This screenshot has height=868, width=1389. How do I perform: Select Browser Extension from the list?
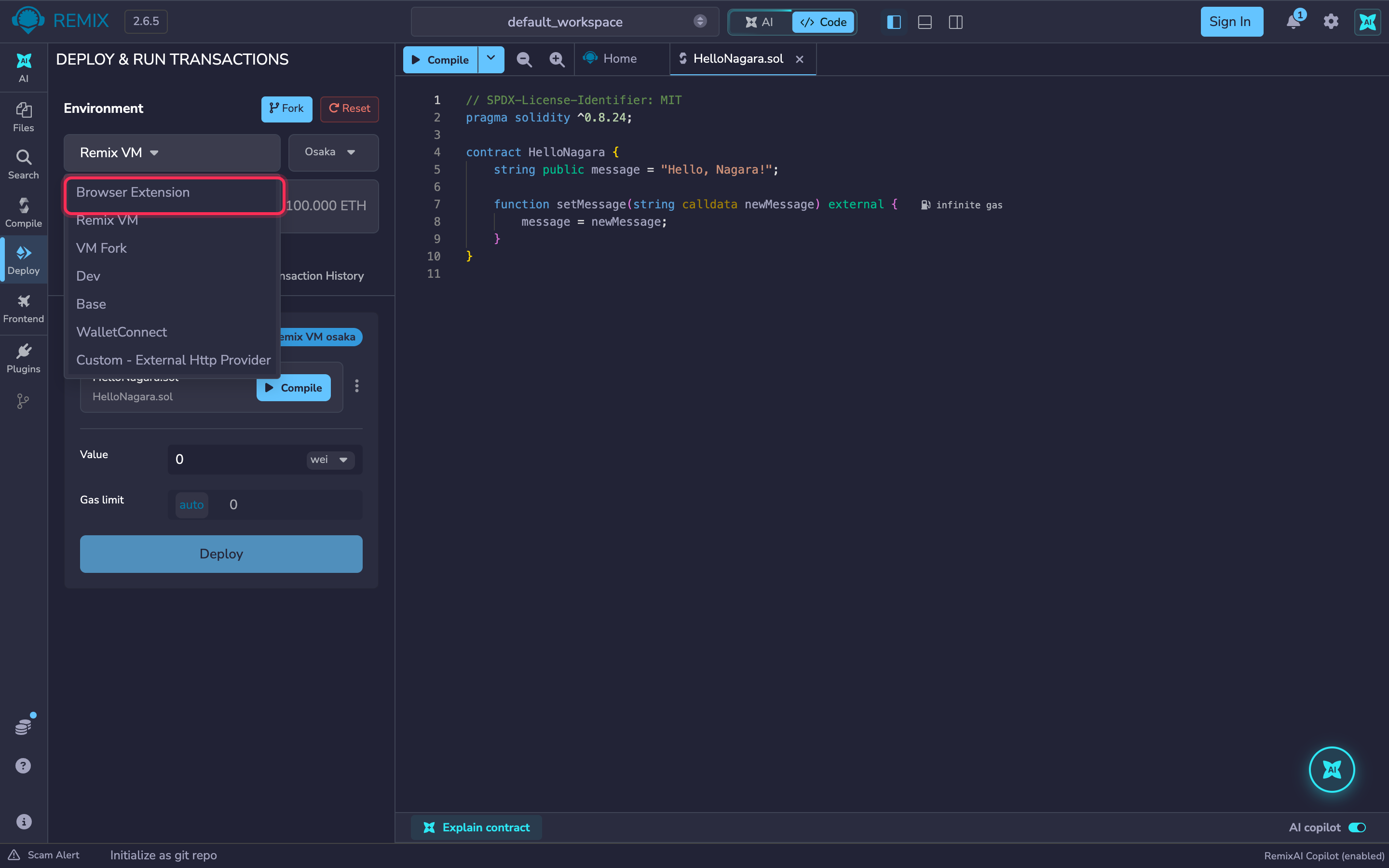click(x=172, y=192)
